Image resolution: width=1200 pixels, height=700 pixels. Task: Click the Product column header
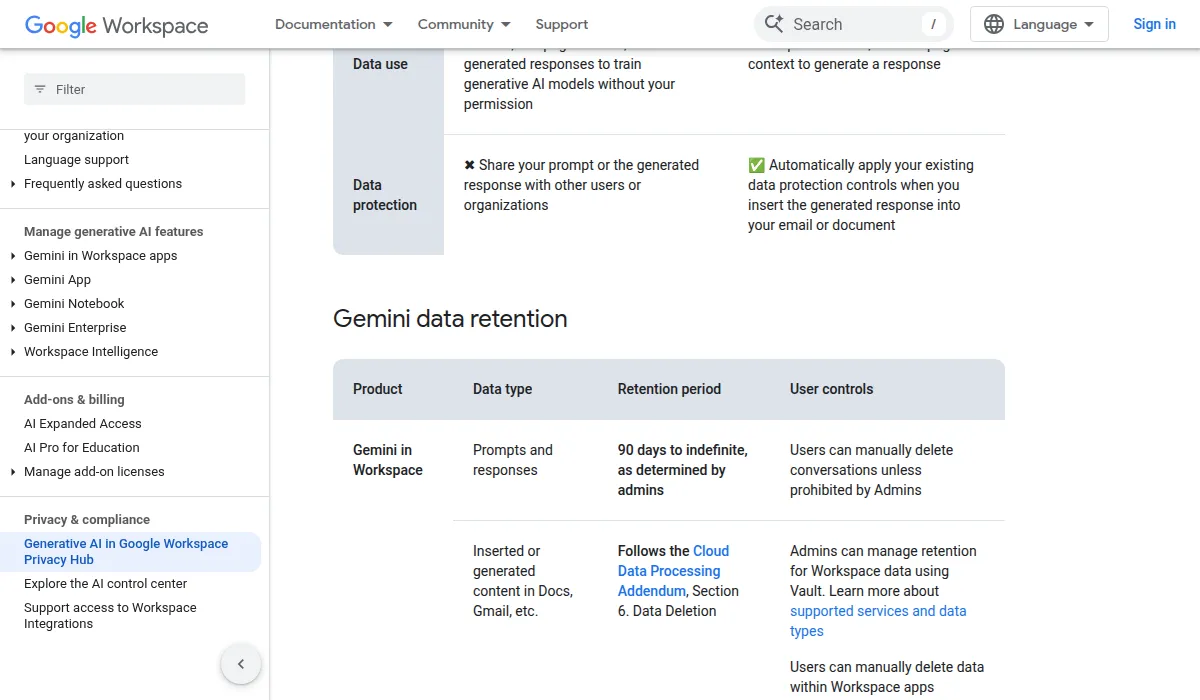378,389
